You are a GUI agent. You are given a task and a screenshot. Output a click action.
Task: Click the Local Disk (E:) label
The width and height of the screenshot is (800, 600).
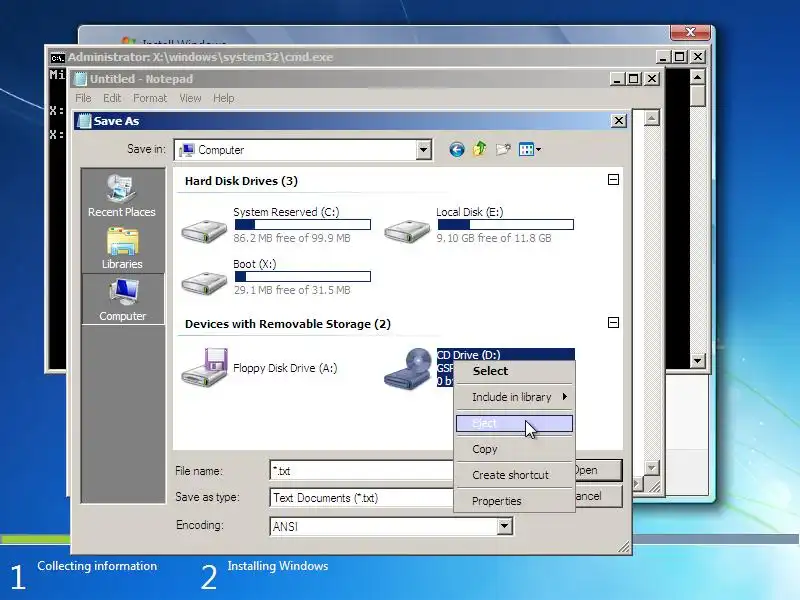point(470,212)
